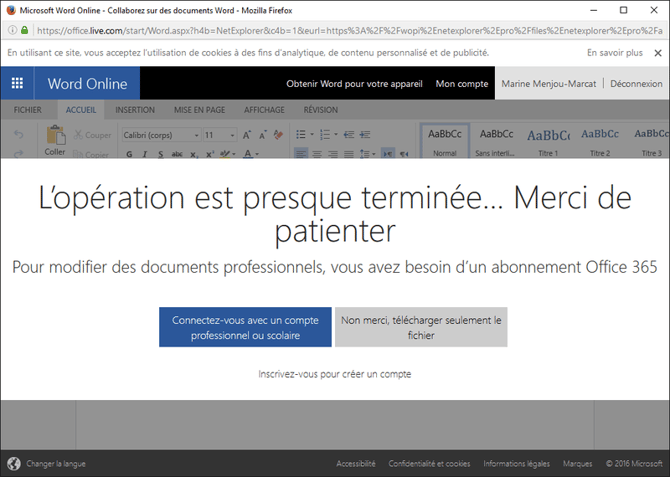Apply the Titre 2 style
The image size is (670, 477).
pyautogui.click(x=600, y=141)
